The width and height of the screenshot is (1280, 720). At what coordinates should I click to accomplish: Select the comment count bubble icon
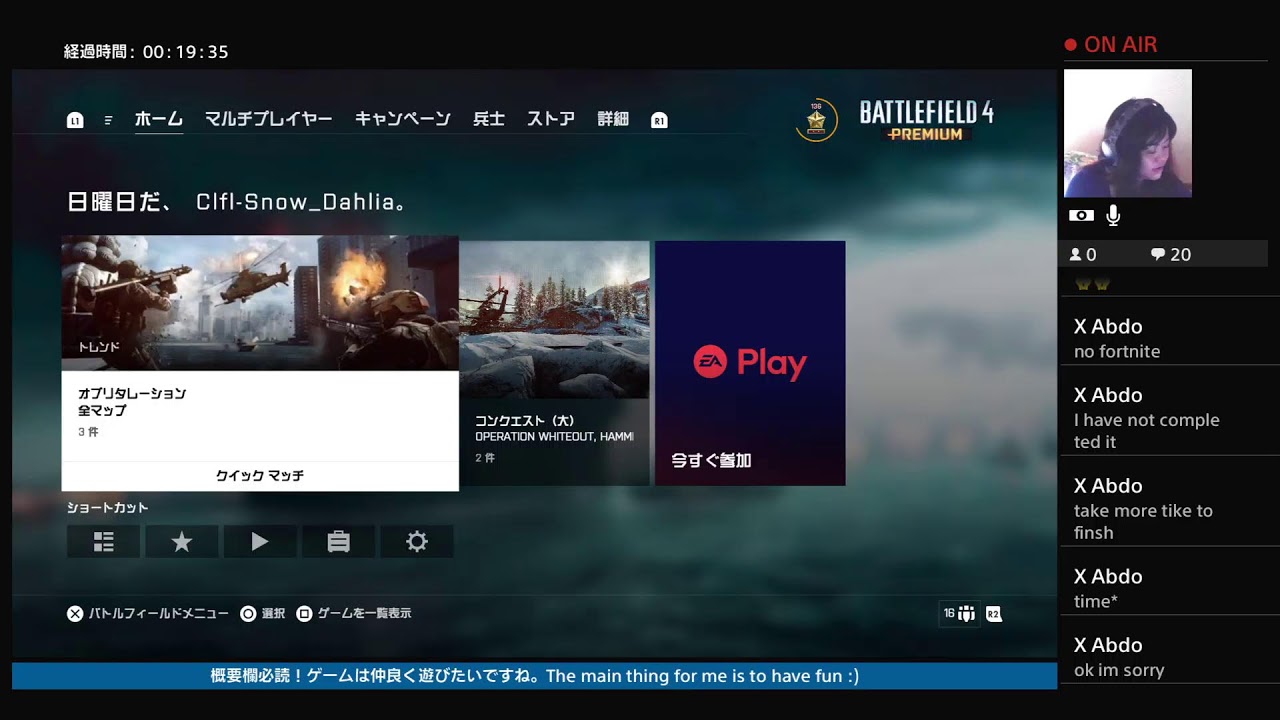pos(1158,255)
